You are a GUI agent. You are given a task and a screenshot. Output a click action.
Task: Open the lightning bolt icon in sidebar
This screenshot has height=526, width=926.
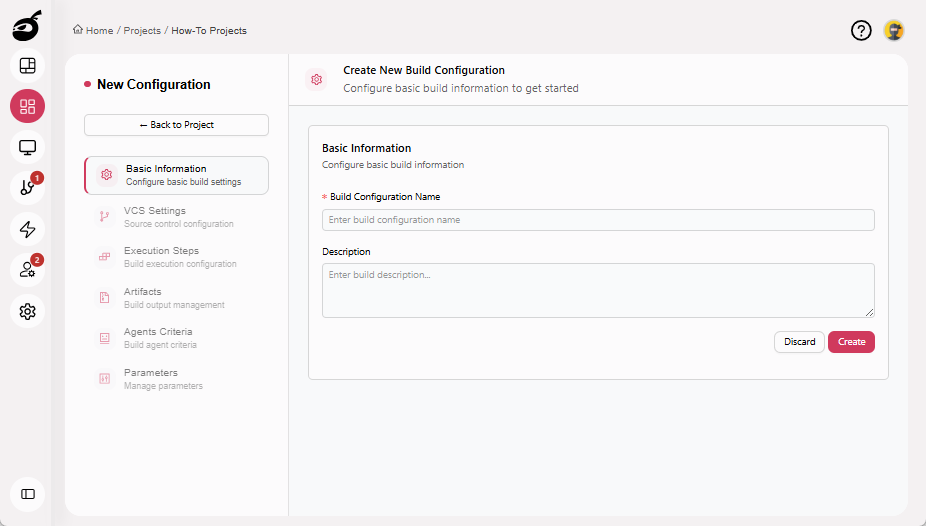(28, 229)
